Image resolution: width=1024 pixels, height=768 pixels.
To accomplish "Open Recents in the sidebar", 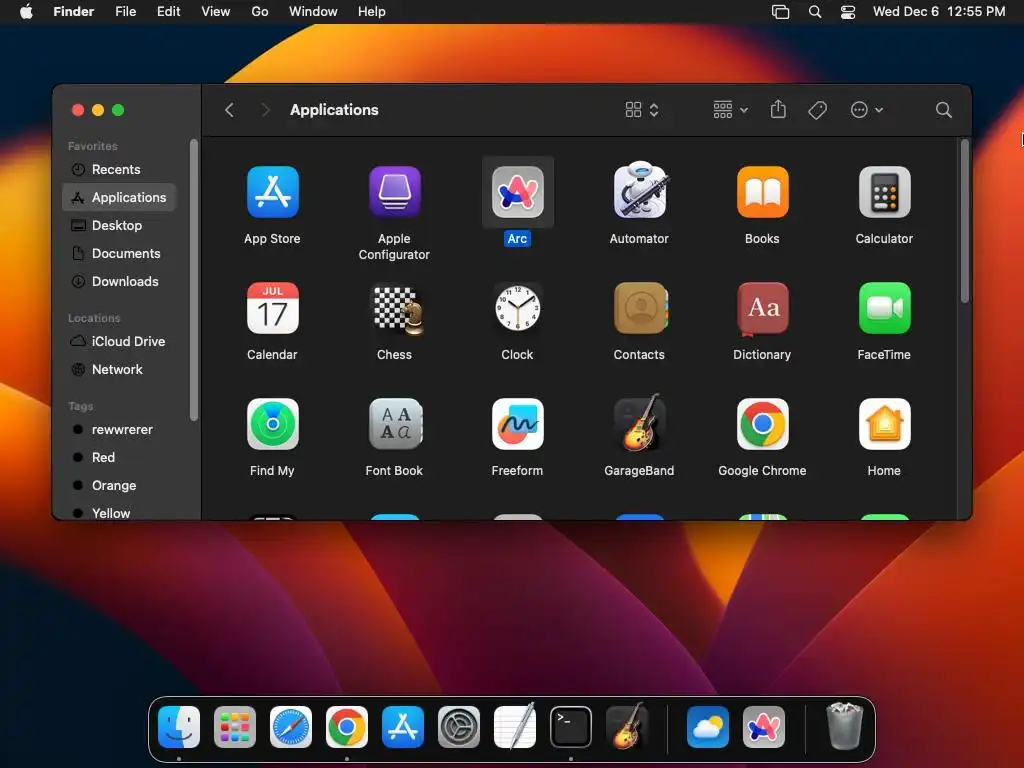I will [119, 169].
